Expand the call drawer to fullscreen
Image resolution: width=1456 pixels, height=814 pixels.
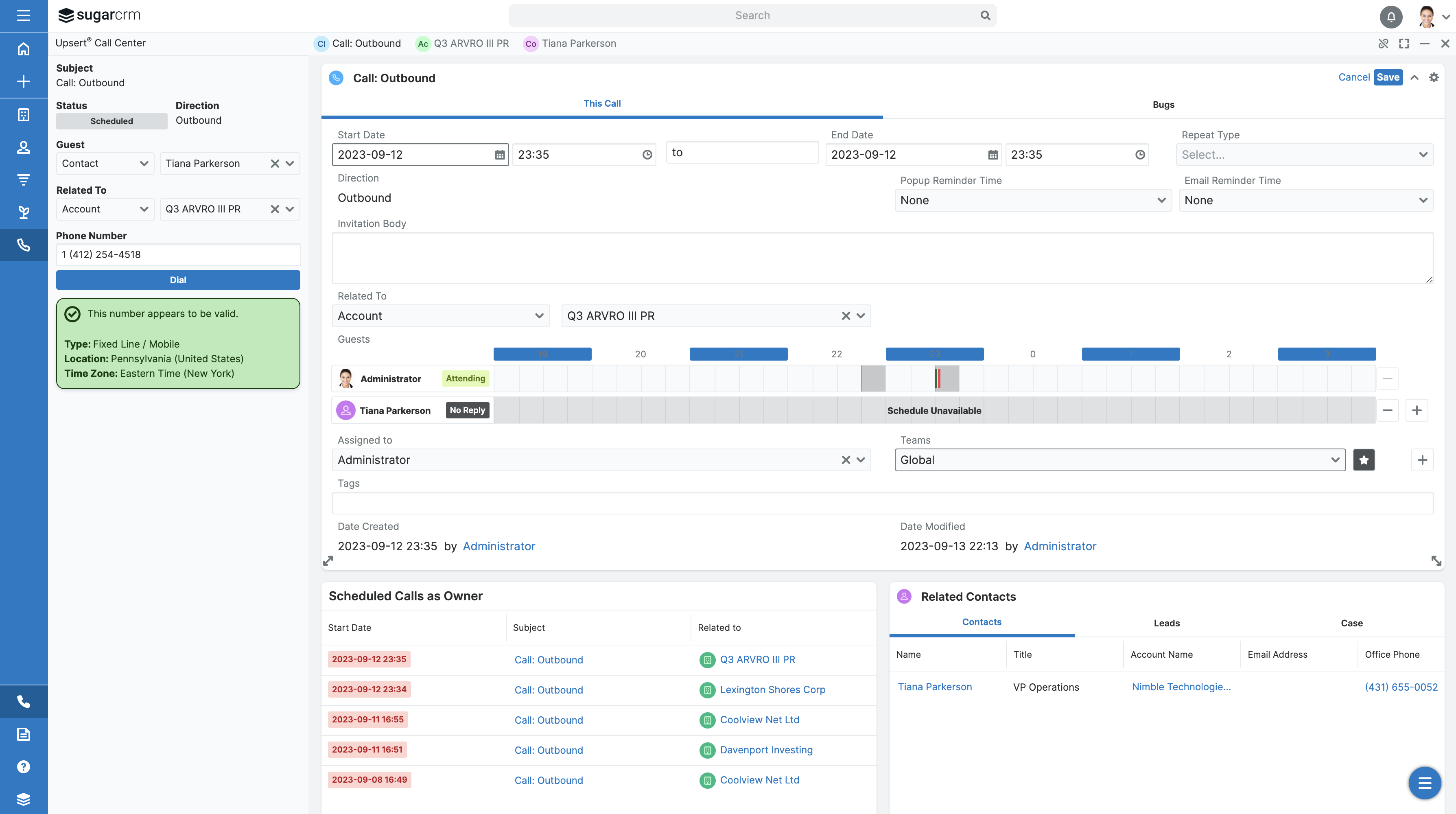(1405, 43)
